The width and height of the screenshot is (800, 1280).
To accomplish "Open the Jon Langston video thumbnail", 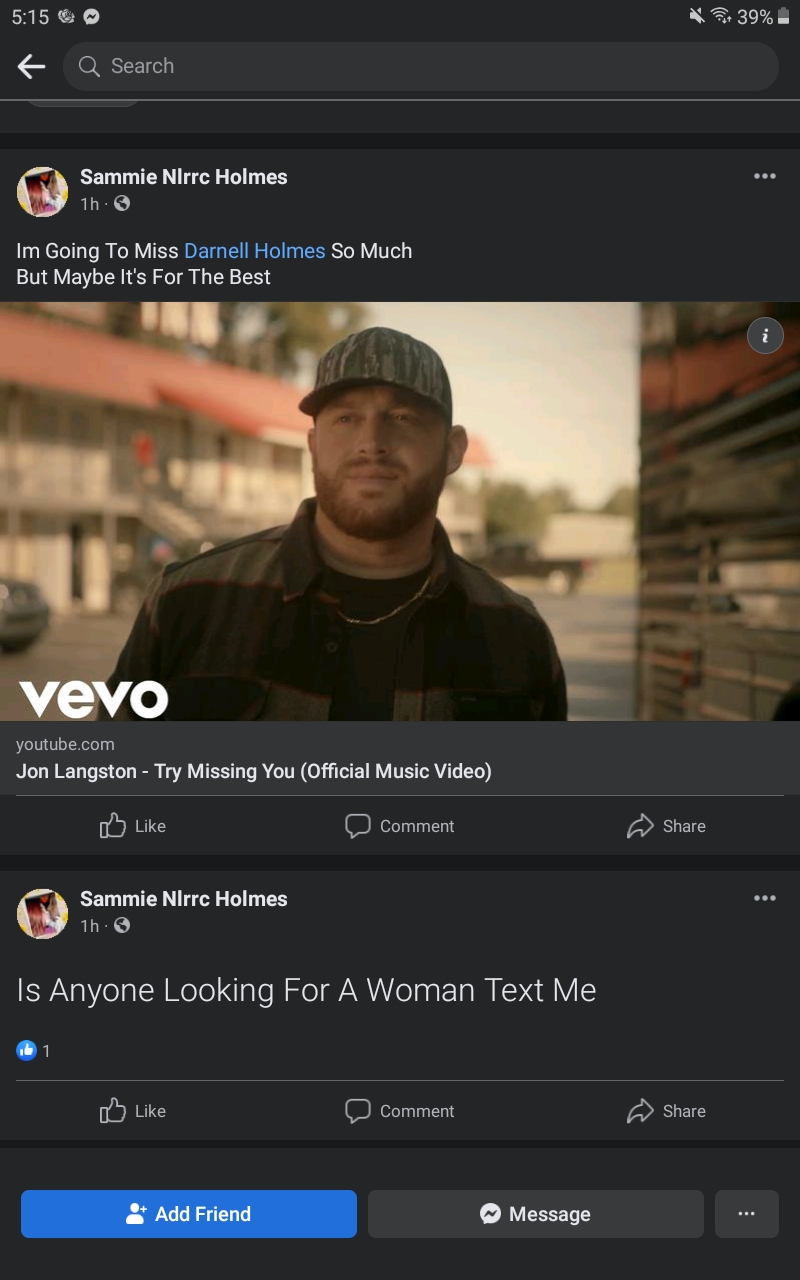I will point(400,511).
